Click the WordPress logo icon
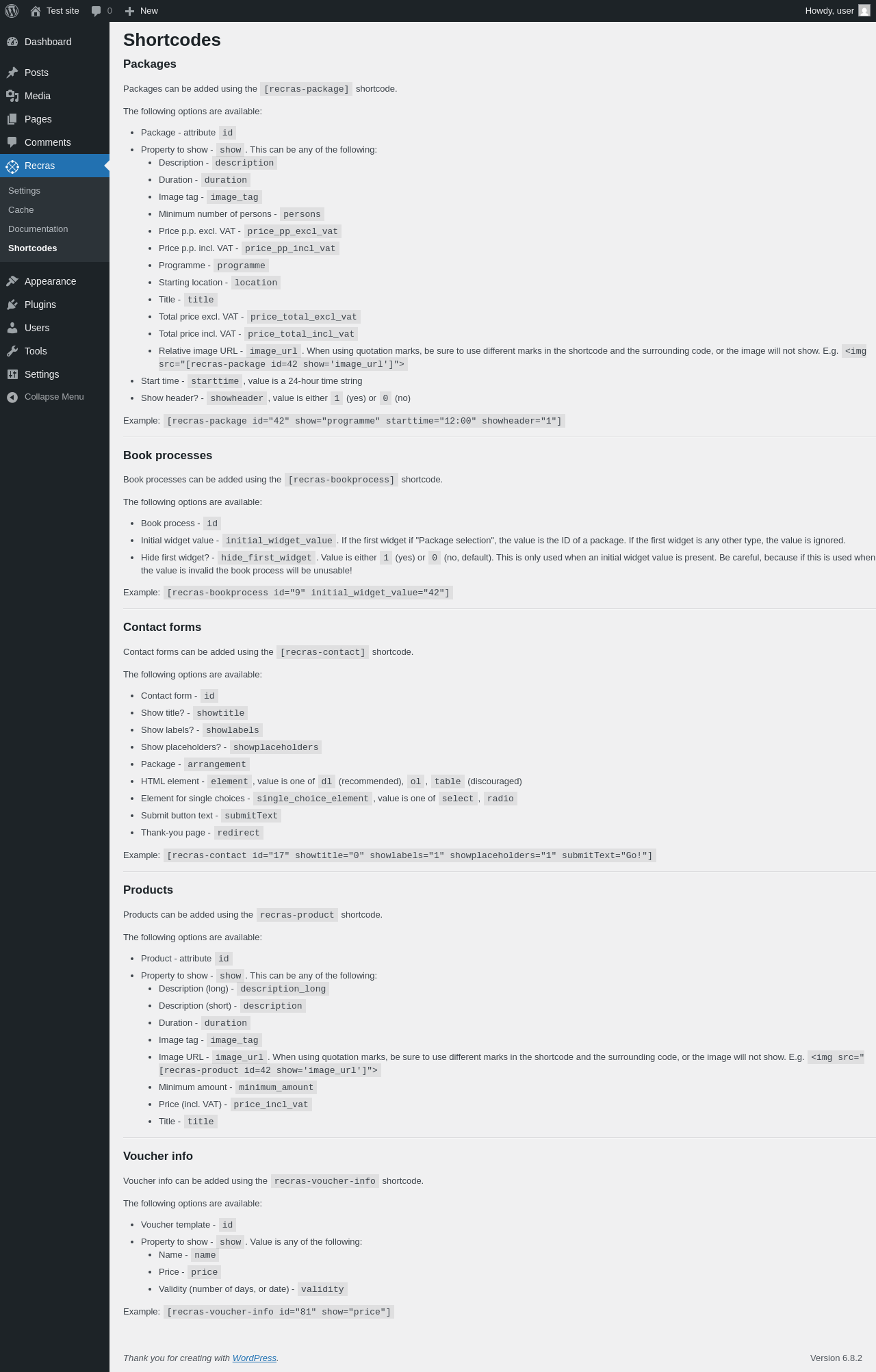Viewport: 876px width, 1372px height. [12, 11]
